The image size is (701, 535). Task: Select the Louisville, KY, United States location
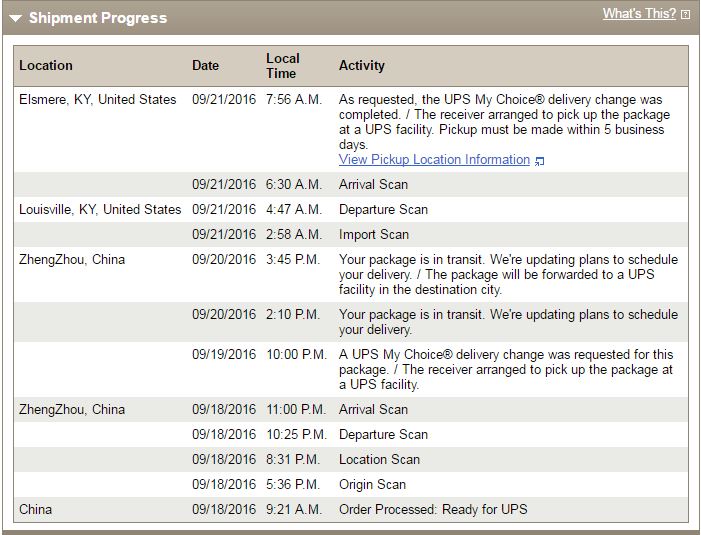100,209
